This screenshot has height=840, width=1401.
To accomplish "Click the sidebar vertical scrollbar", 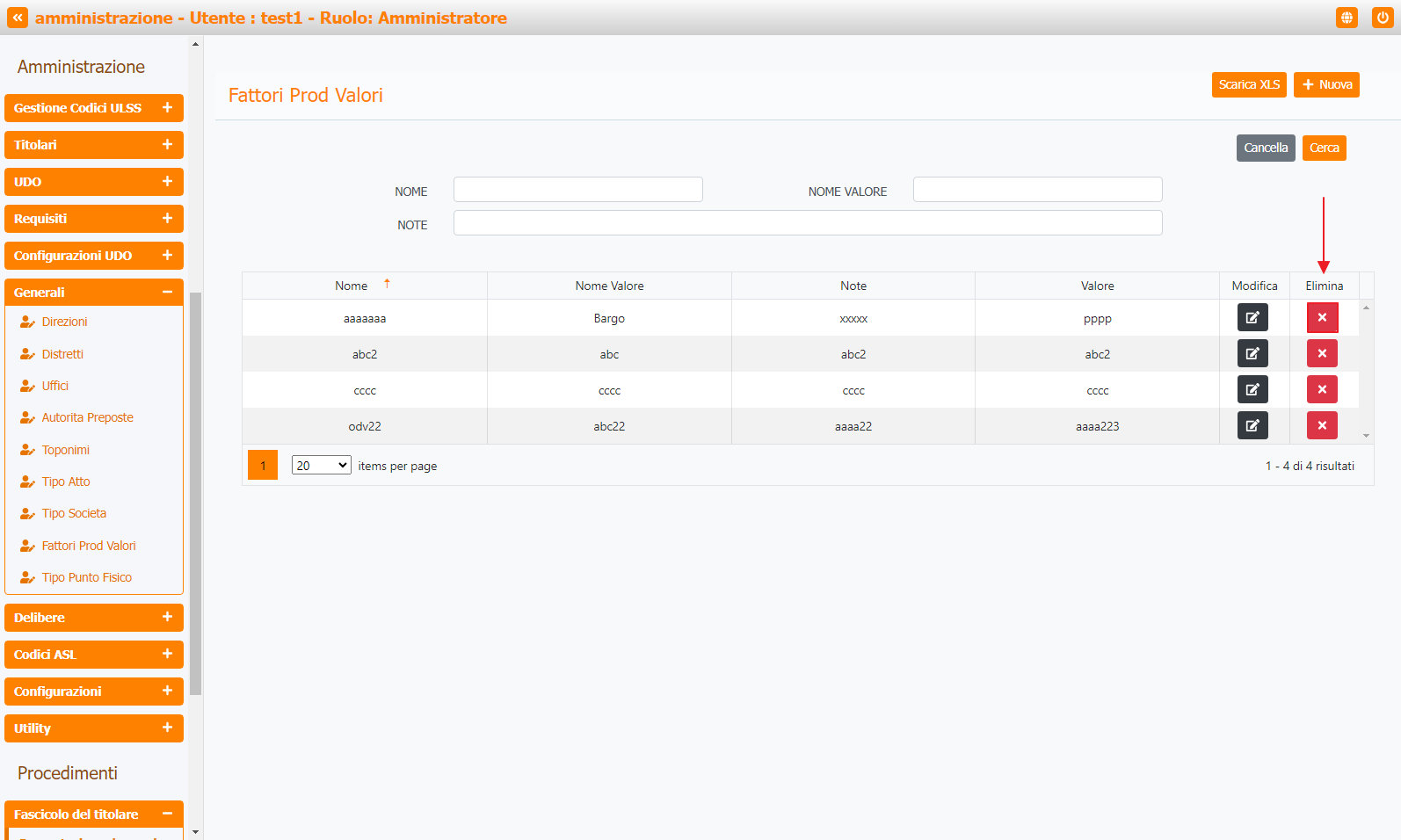I will [x=195, y=492].
